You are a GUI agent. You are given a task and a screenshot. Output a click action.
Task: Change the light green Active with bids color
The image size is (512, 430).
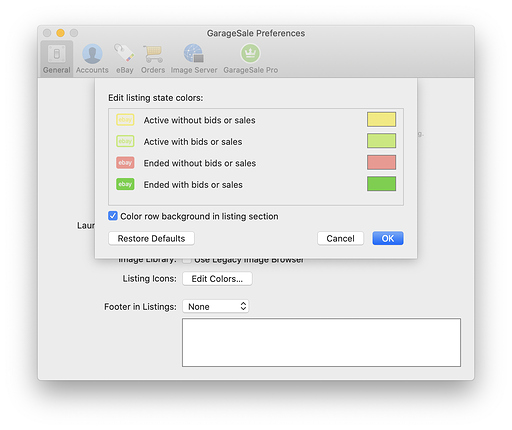381,141
